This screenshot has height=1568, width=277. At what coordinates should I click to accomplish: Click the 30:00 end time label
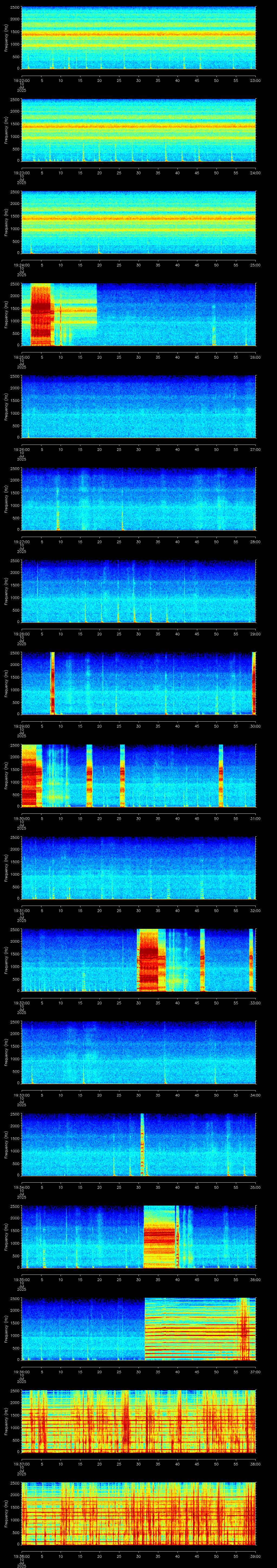point(255,726)
